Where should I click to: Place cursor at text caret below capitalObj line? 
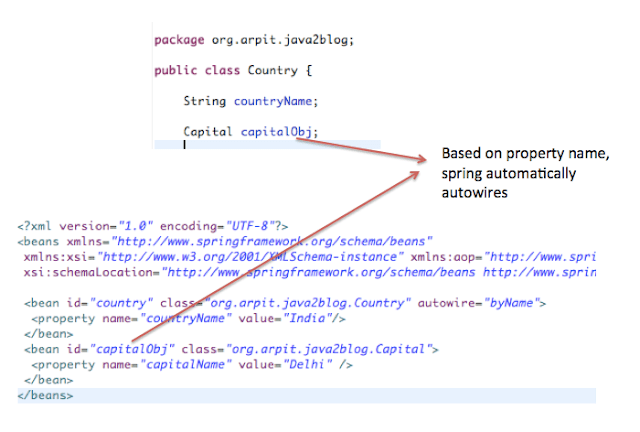185,146
